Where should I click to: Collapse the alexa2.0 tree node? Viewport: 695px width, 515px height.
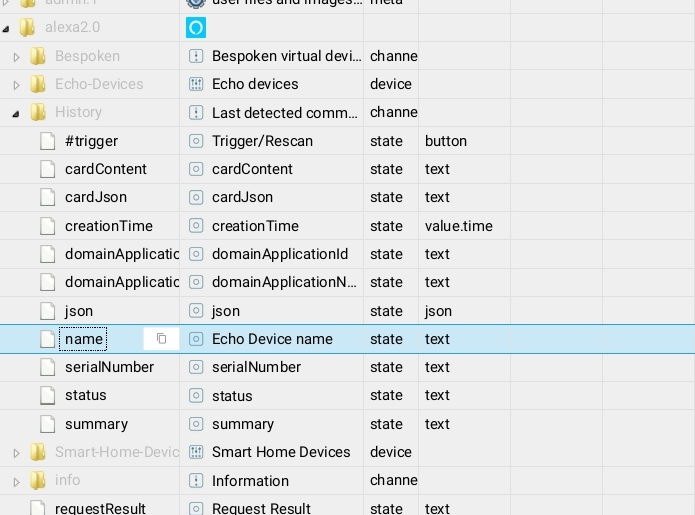tap(6, 29)
